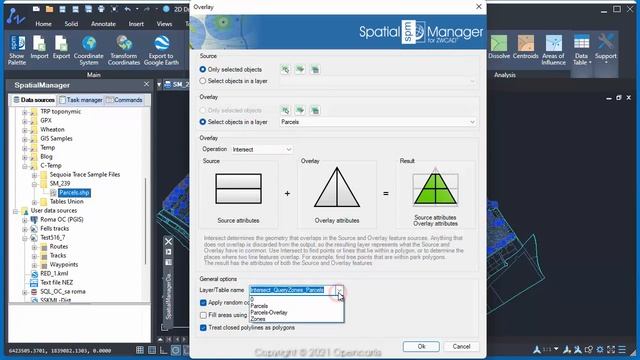Open the Solid ribbon tab
Screen dimensions: 640x360
click(x=71, y=24)
